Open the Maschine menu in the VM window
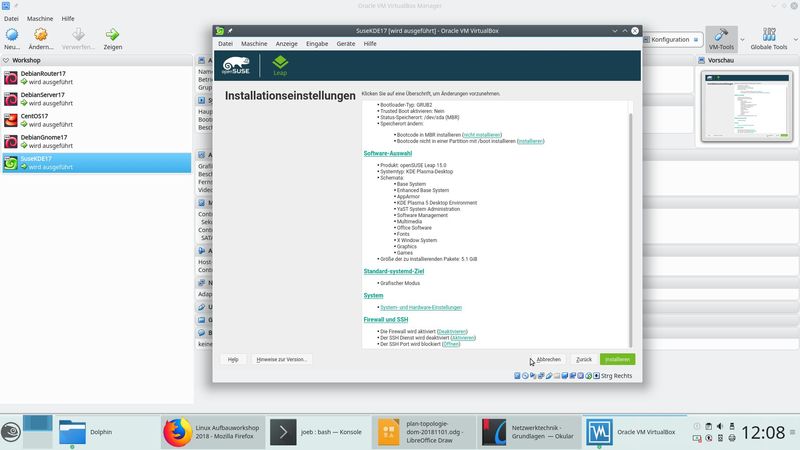Screen dimensions: 800x450 pos(254,44)
